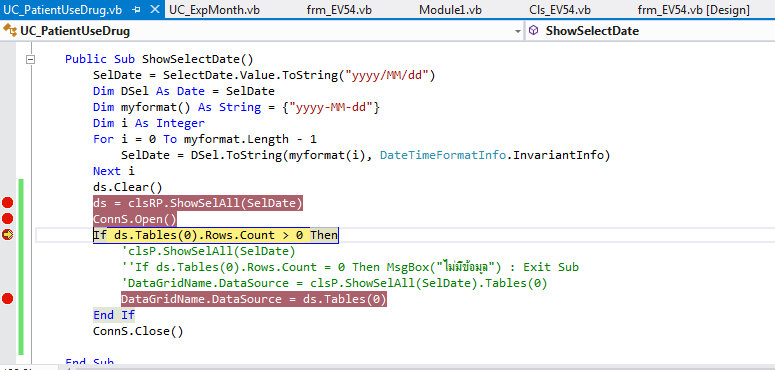Viewport: 775px width, 370px height.
Task: Open the UC_PatientUseDrug class dropdown
Action: click(x=517, y=31)
